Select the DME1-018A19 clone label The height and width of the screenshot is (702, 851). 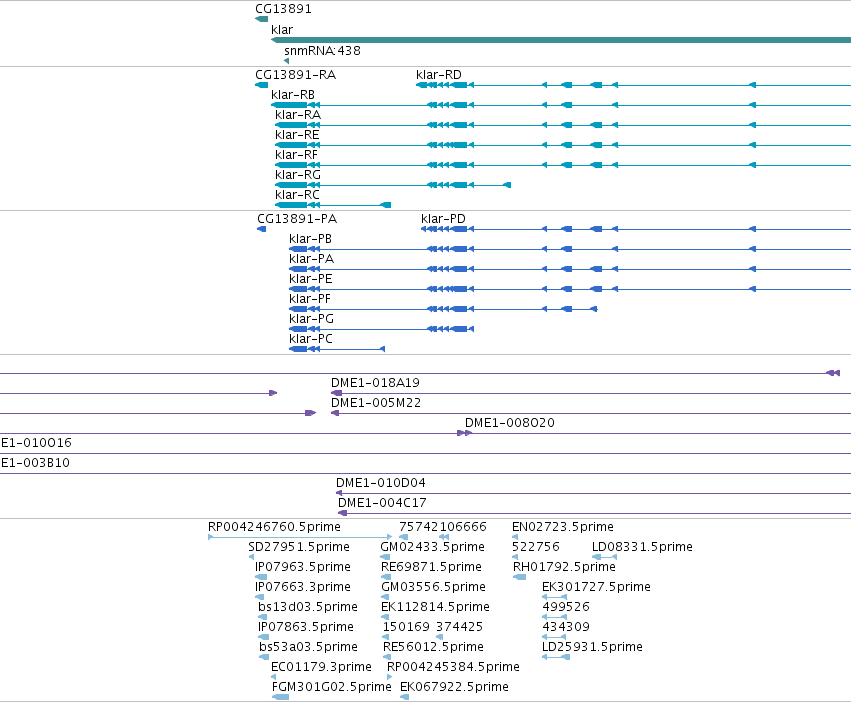(x=375, y=383)
